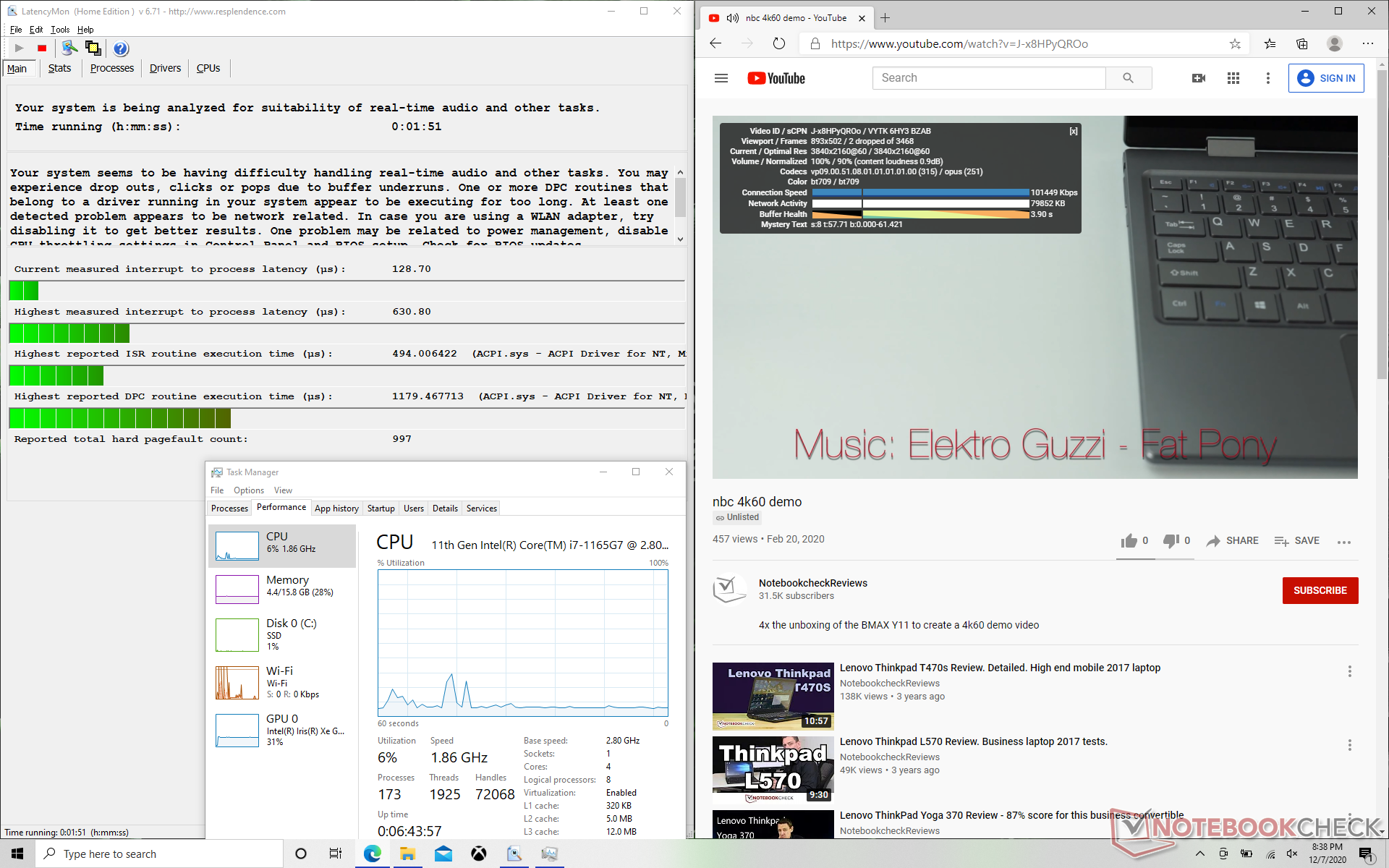The height and width of the screenshot is (868, 1389).
Task: Click the red SUBSCRIBE button
Action: (1320, 590)
